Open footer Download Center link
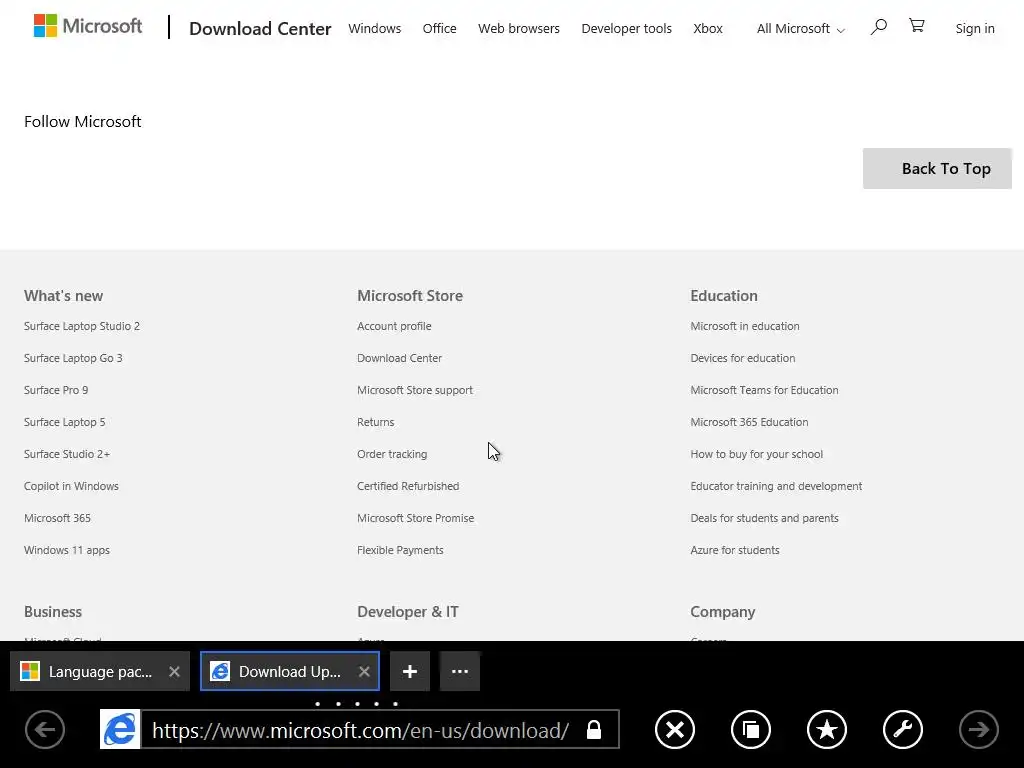 (x=400, y=358)
